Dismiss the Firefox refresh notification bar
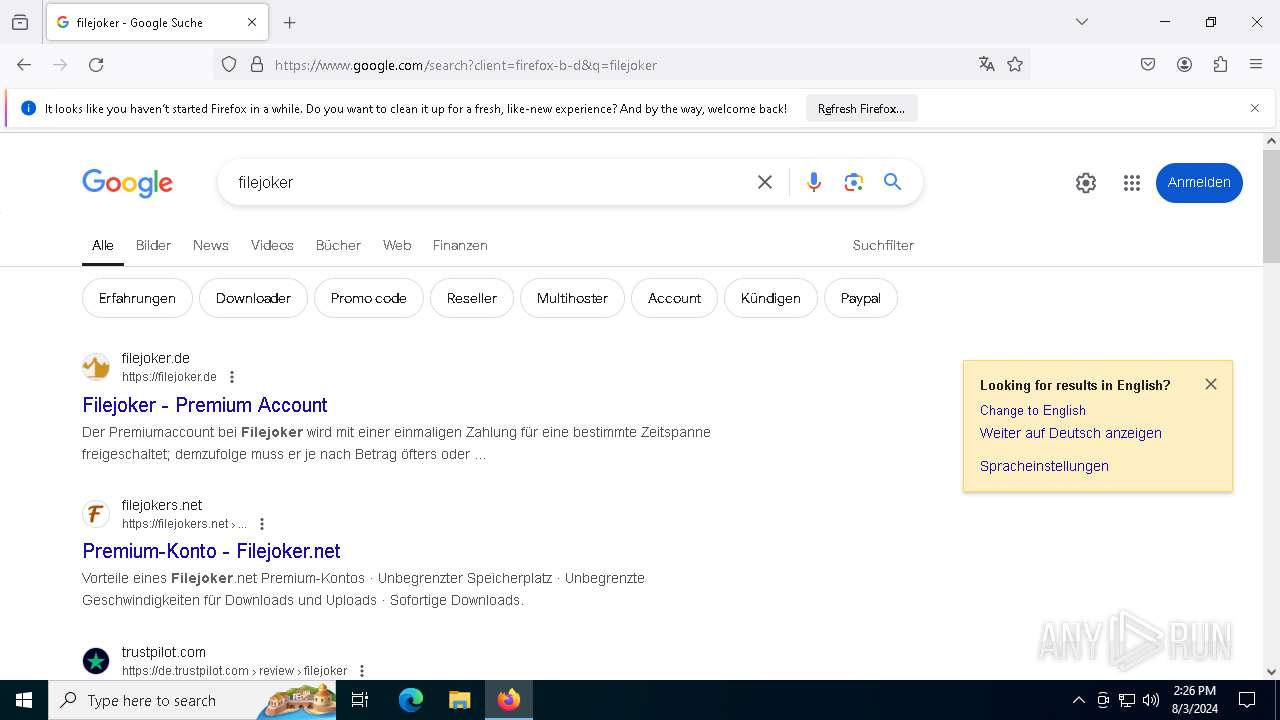This screenshot has height=720, width=1280. point(1255,108)
